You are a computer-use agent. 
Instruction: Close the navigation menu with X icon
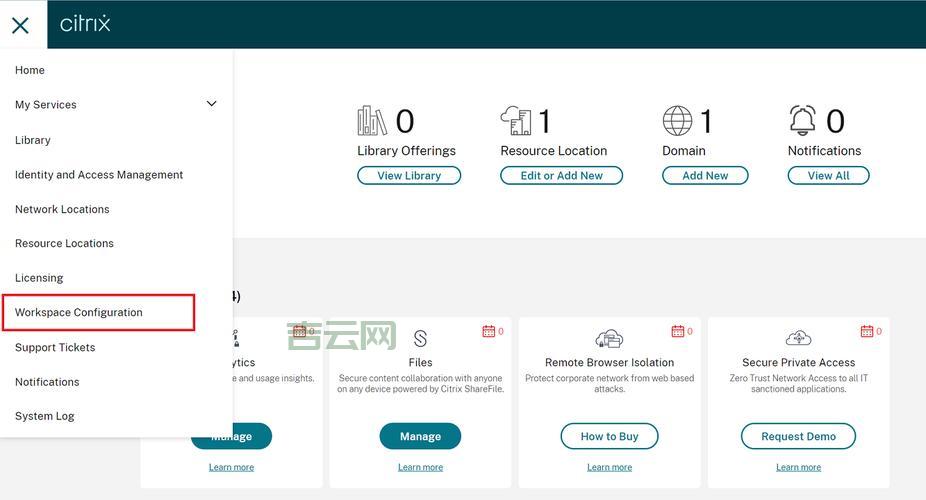(x=20, y=25)
